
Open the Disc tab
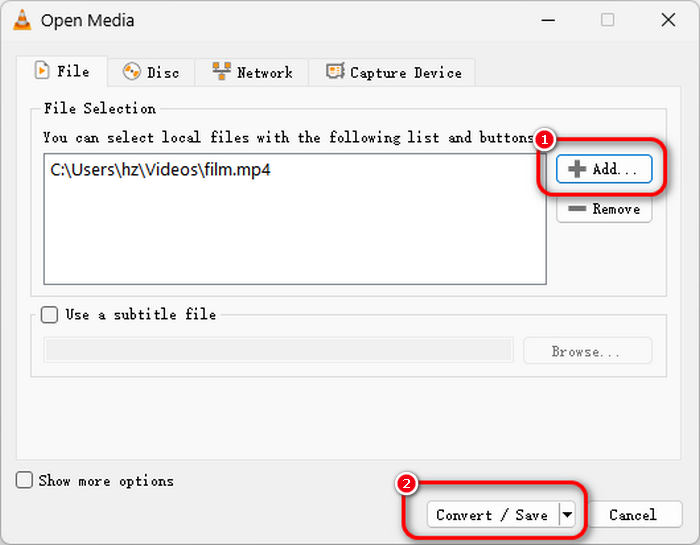tap(151, 72)
